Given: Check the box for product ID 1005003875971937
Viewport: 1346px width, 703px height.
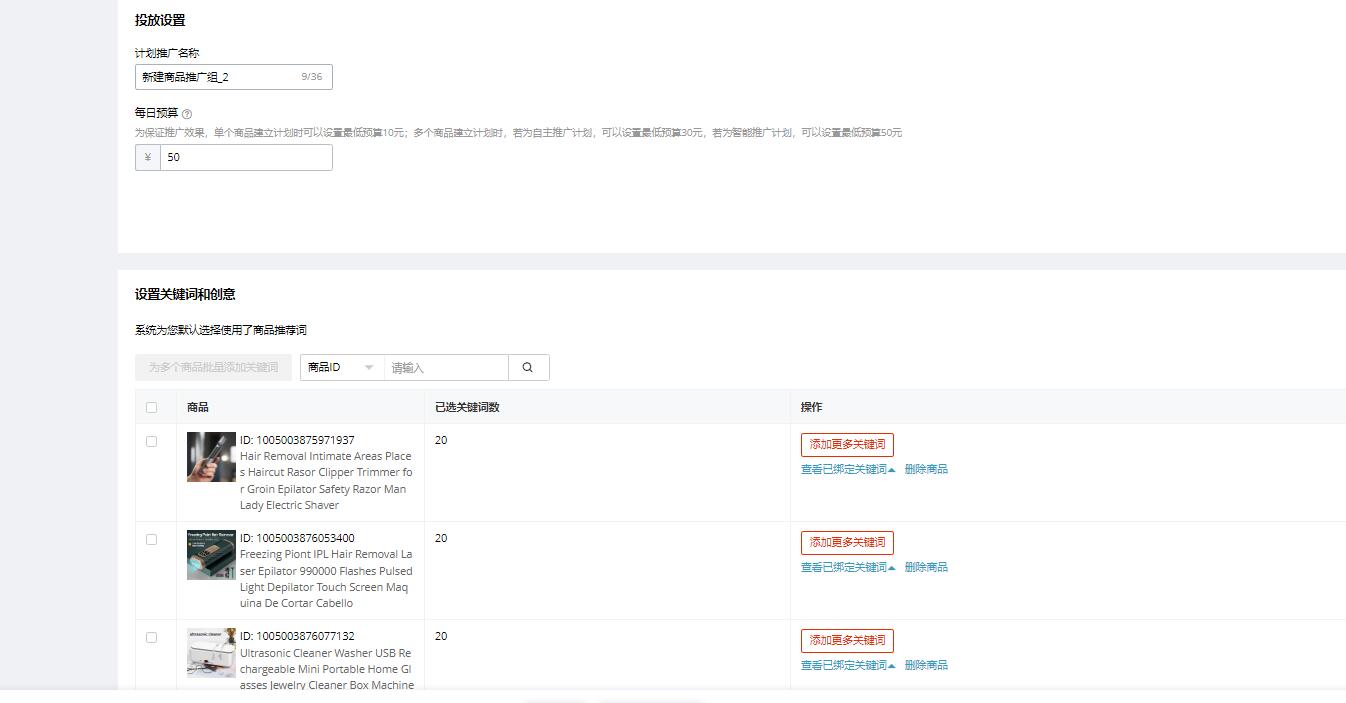Looking at the screenshot, I should click(x=152, y=441).
